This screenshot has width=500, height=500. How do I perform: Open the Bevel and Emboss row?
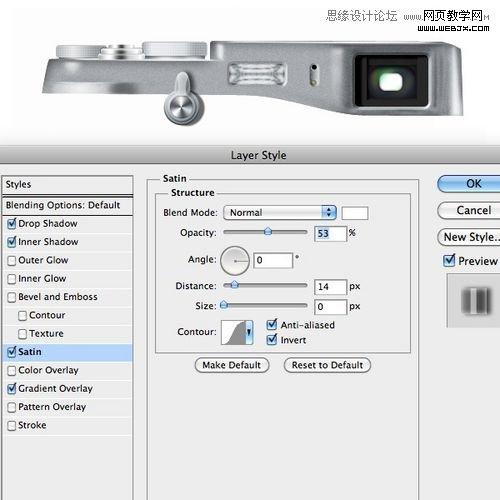[x=68, y=297]
